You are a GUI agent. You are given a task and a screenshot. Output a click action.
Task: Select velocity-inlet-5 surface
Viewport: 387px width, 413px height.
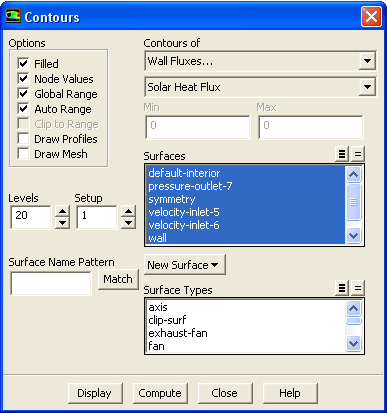tap(246, 212)
